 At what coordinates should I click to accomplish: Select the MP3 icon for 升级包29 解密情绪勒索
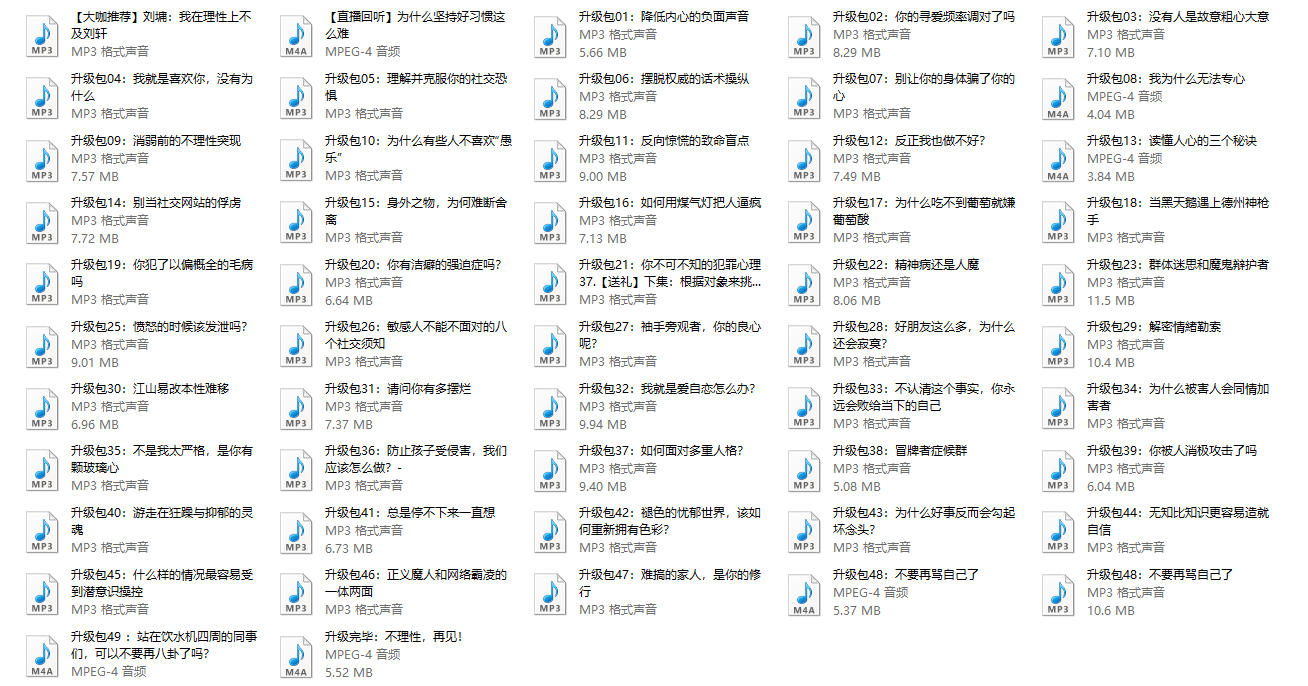click(1057, 345)
